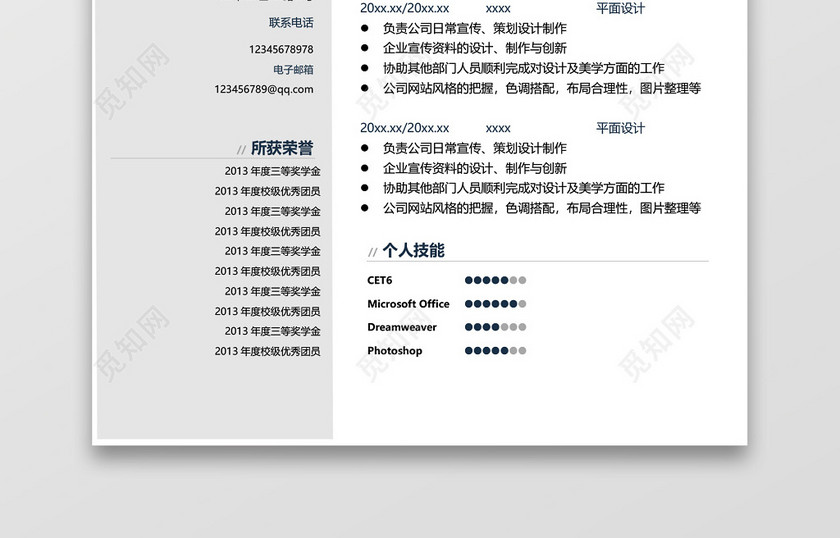The image size is (840, 538).
Task: Select phone number 12345678978
Action: point(281,49)
